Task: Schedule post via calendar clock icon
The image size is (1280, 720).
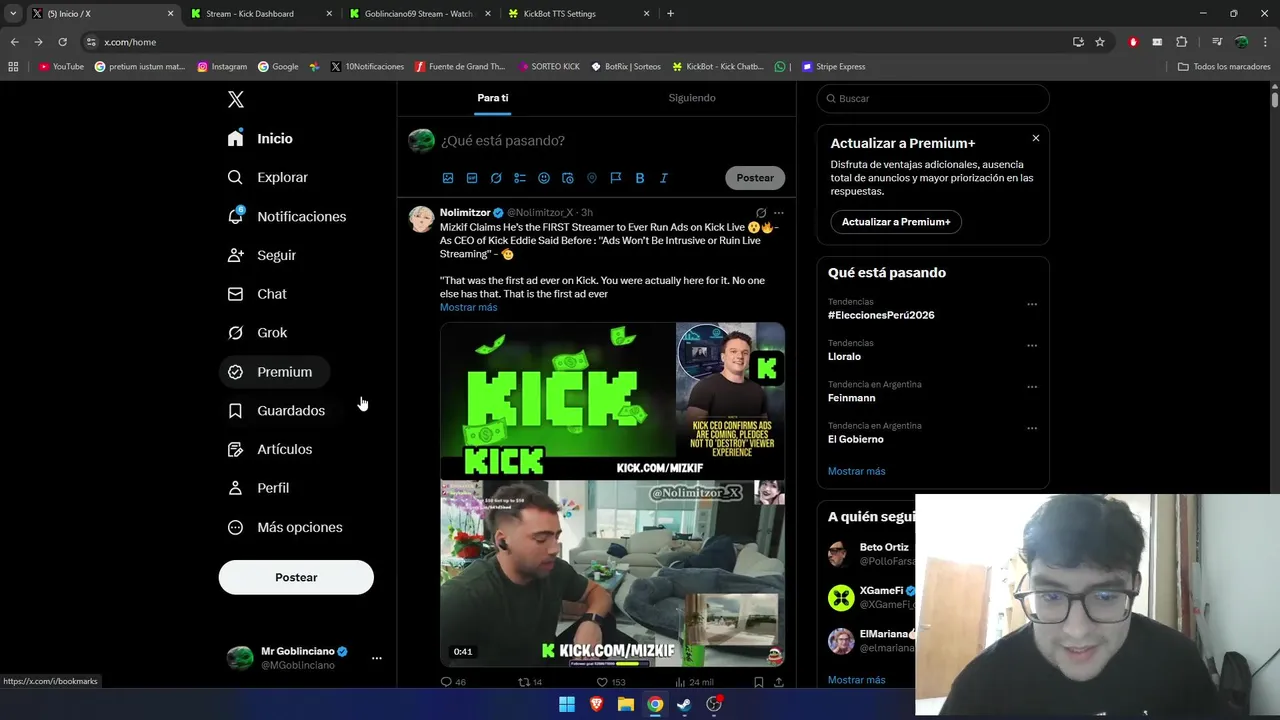Action: click(x=568, y=178)
